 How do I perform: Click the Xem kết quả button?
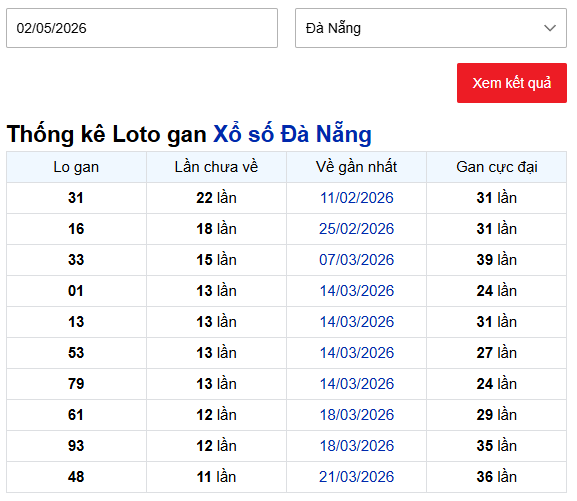click(511, 83)
